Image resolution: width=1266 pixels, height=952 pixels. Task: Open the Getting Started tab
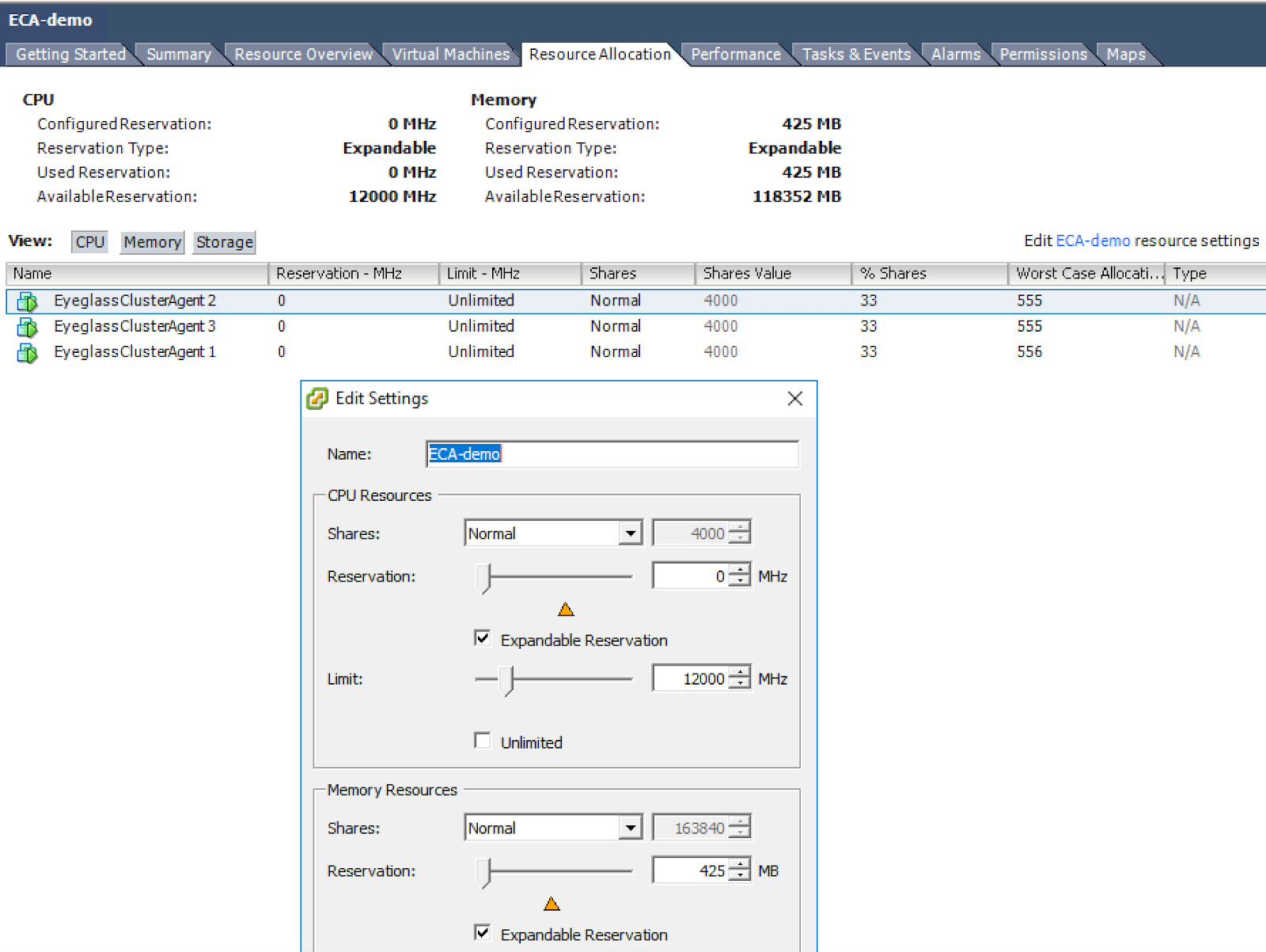coord(70,54)
